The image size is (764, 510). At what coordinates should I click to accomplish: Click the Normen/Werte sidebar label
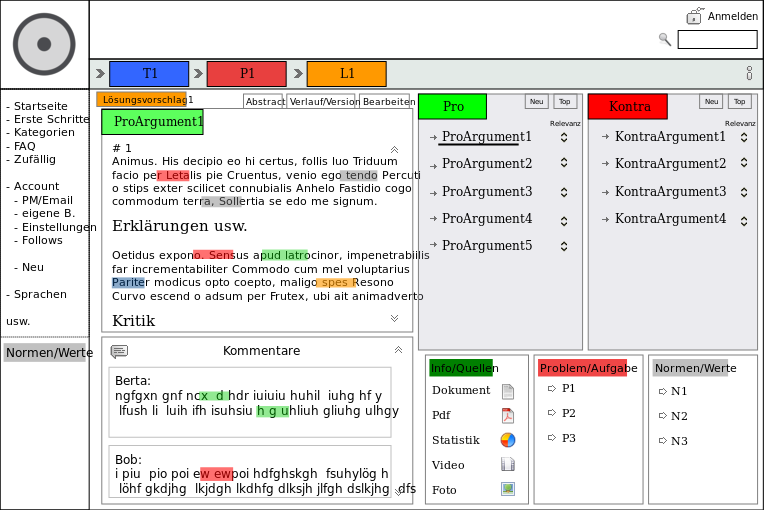pyautogui.click(x=45, y=353)
